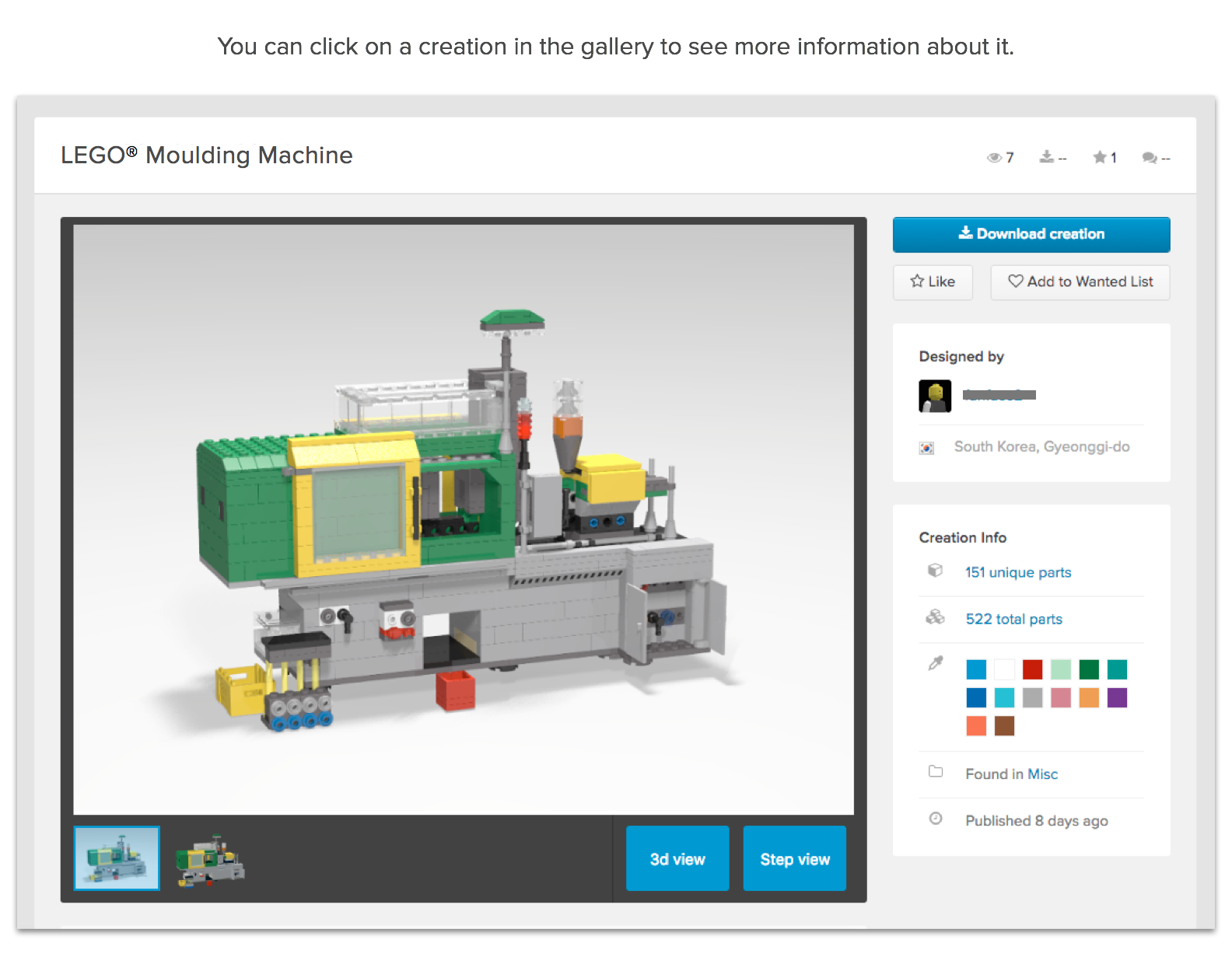
Task: Click the star likes icon showing 1
Action: (x=1100, y=157)
